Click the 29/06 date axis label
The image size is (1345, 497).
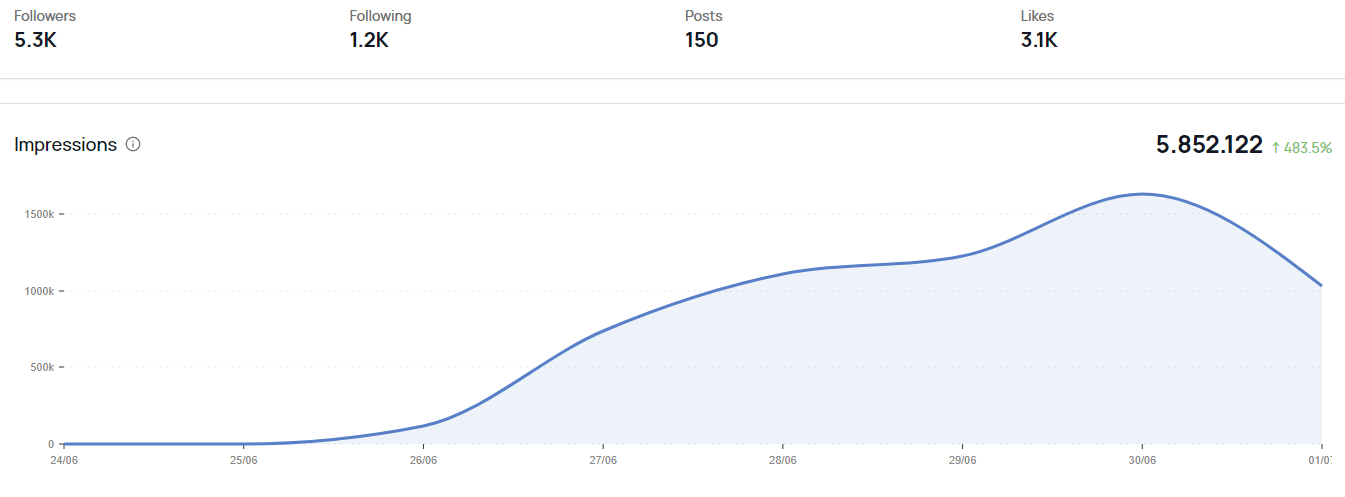coord(963,461)
